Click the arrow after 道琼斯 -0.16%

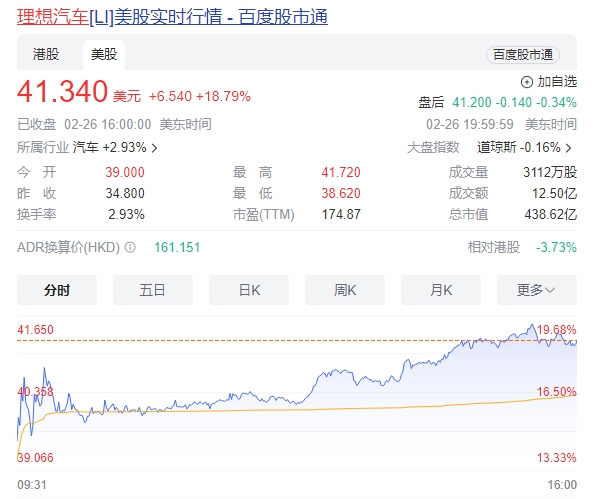coord(572,148)
